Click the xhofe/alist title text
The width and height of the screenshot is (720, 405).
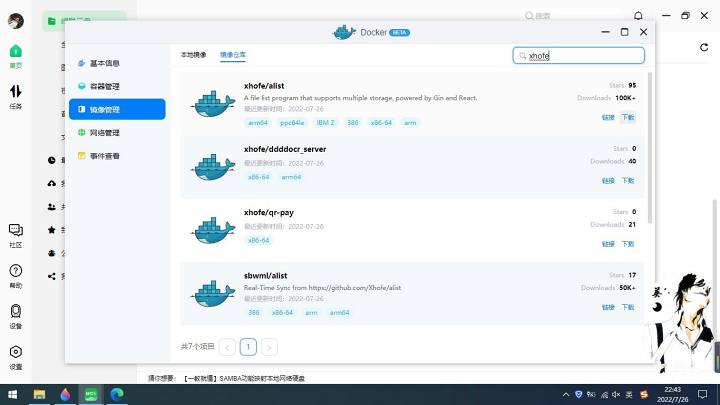tap(264, 86)
